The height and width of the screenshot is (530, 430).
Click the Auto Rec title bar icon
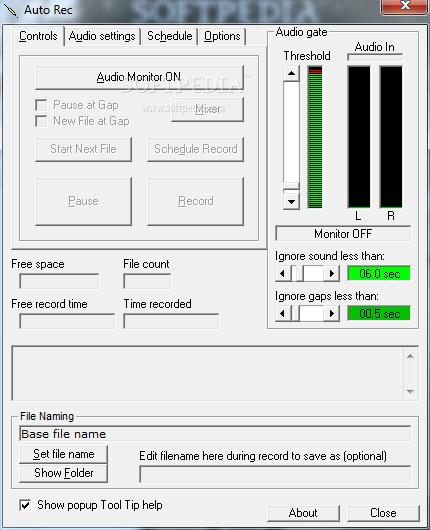tap(12, 10)
